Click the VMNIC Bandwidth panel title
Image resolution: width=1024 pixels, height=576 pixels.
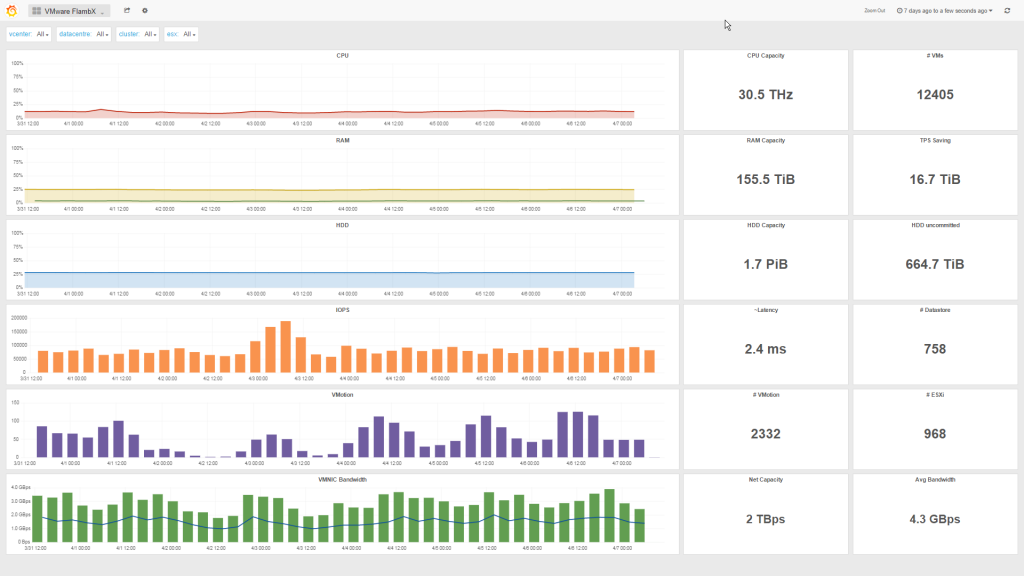click(342, 479)
